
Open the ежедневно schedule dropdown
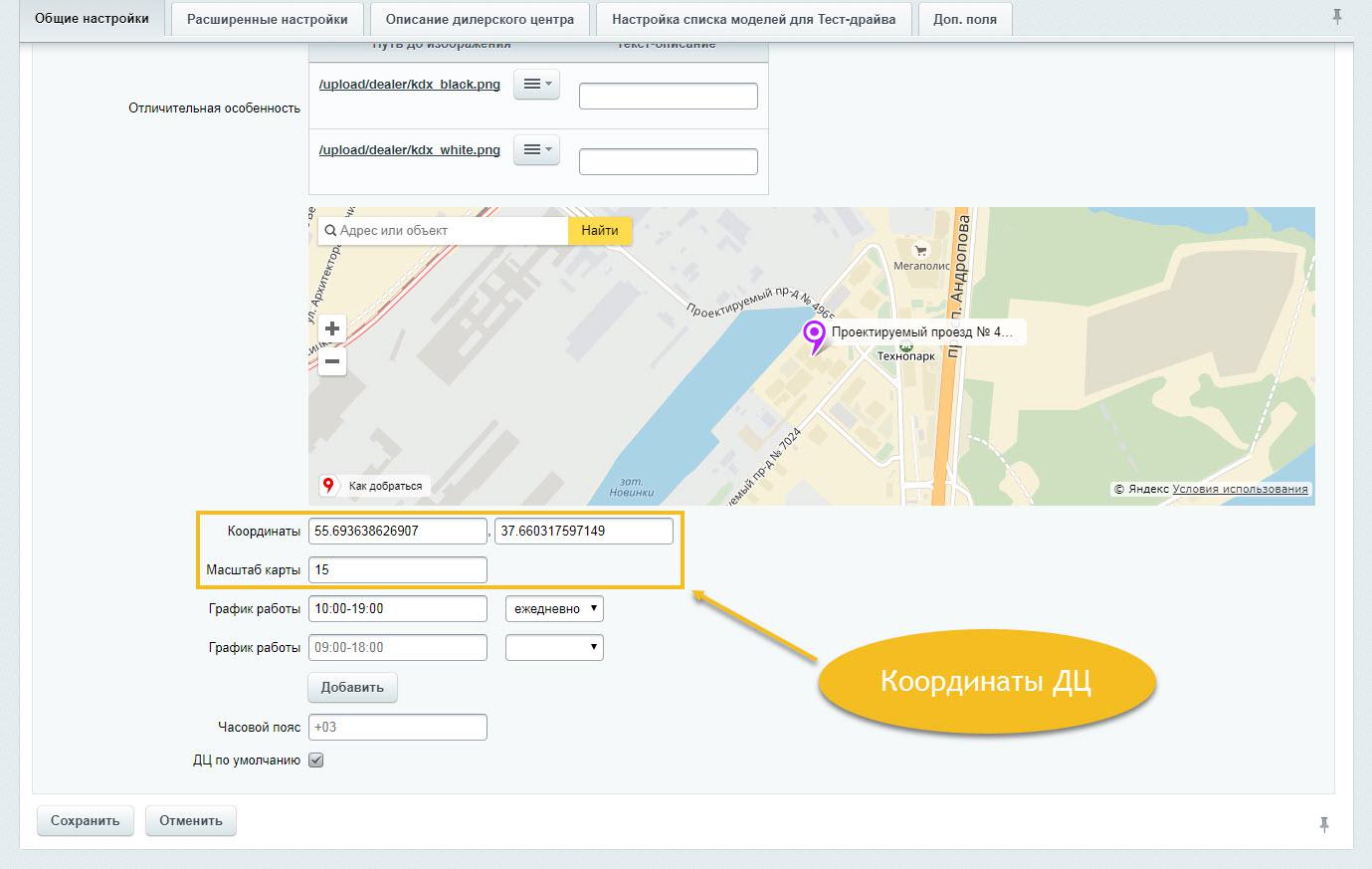(554, 608)
